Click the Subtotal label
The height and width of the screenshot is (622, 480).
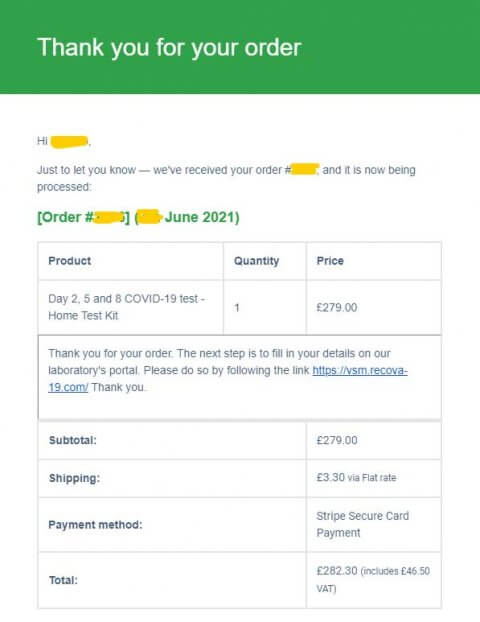coord(73,440)
